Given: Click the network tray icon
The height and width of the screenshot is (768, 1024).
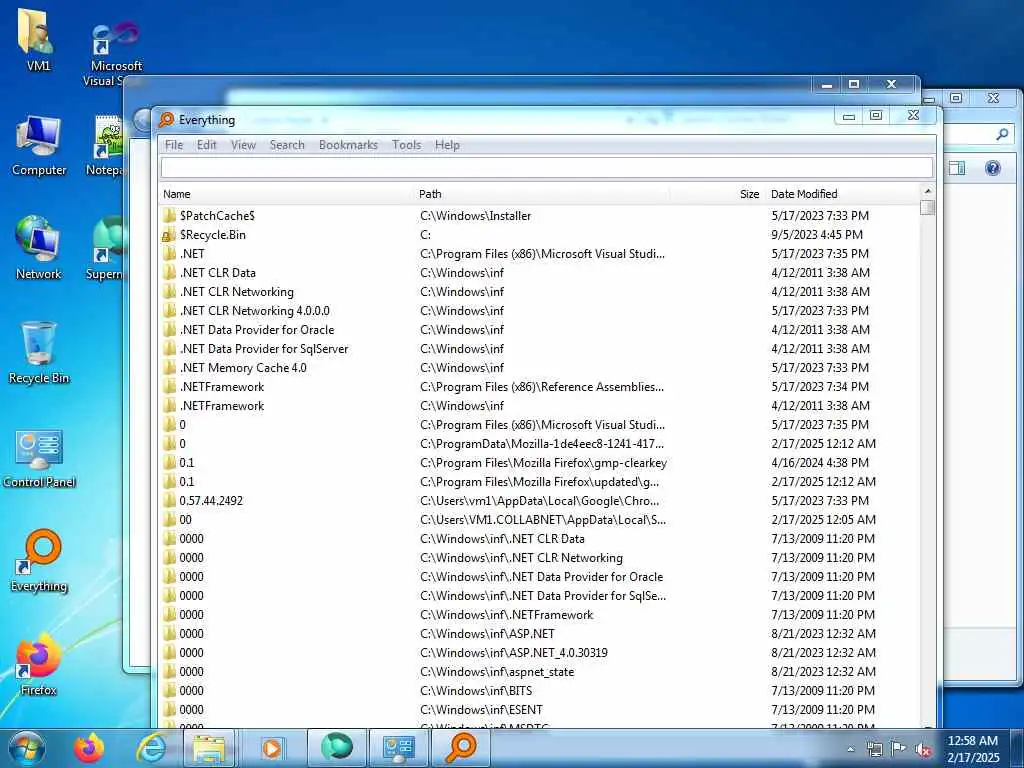Looking at the screenshot, I should (x=874, y=750).
